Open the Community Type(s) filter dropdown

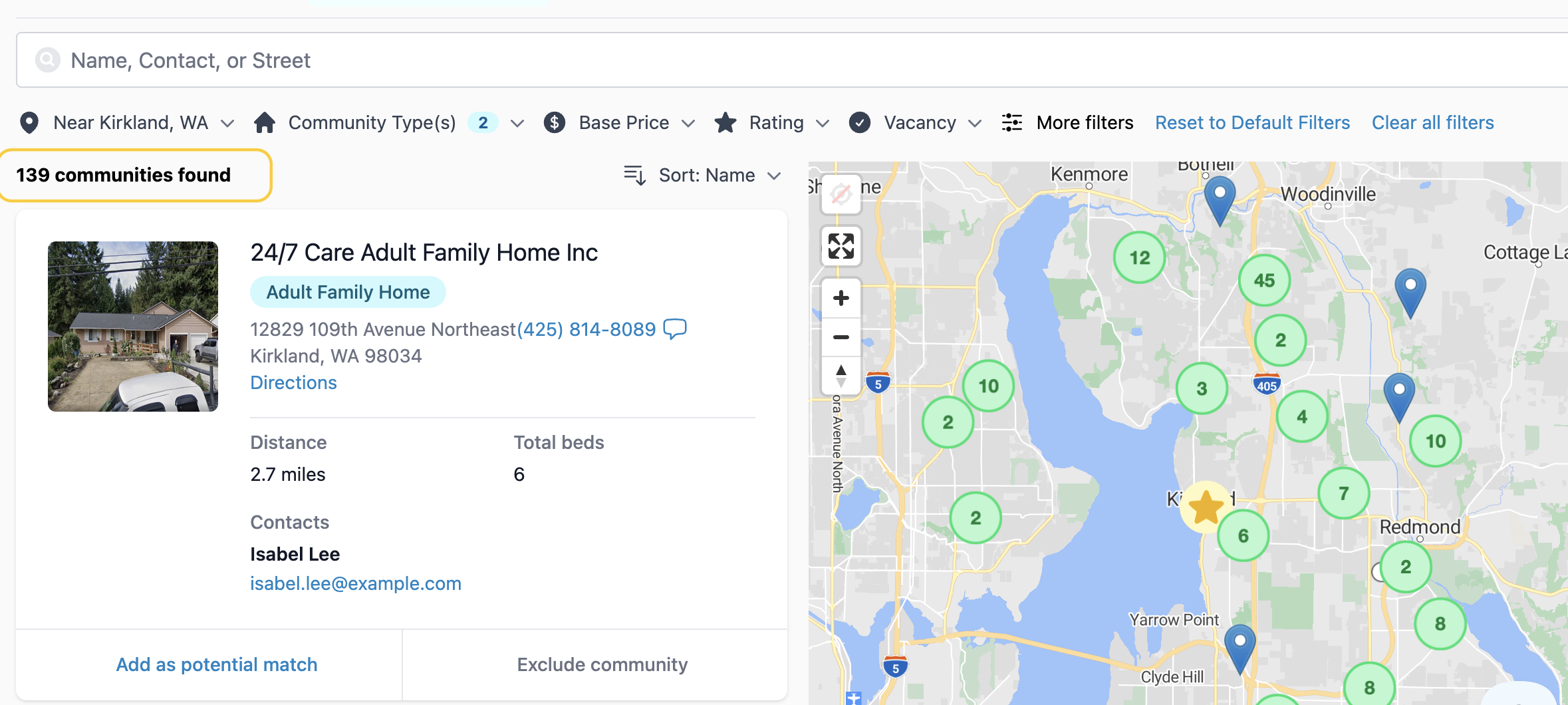pos(389,123)
